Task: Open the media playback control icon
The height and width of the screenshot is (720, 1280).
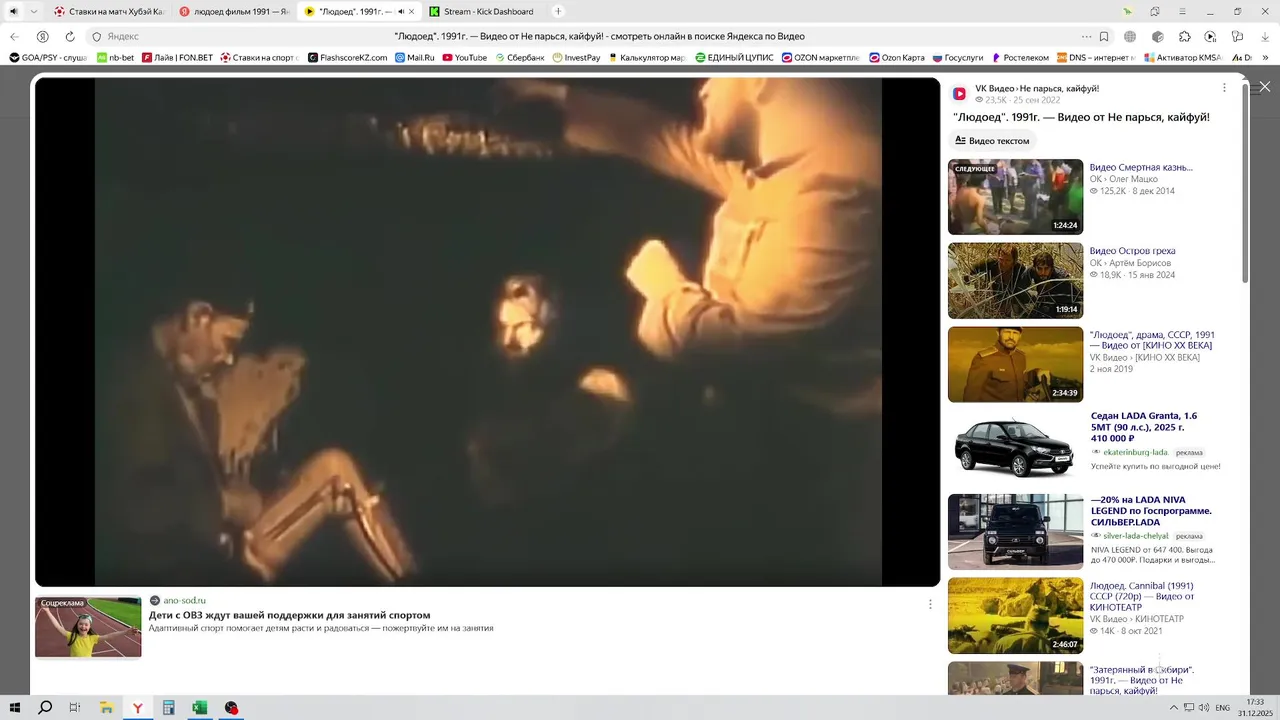Action: (x=1210, y=37)
